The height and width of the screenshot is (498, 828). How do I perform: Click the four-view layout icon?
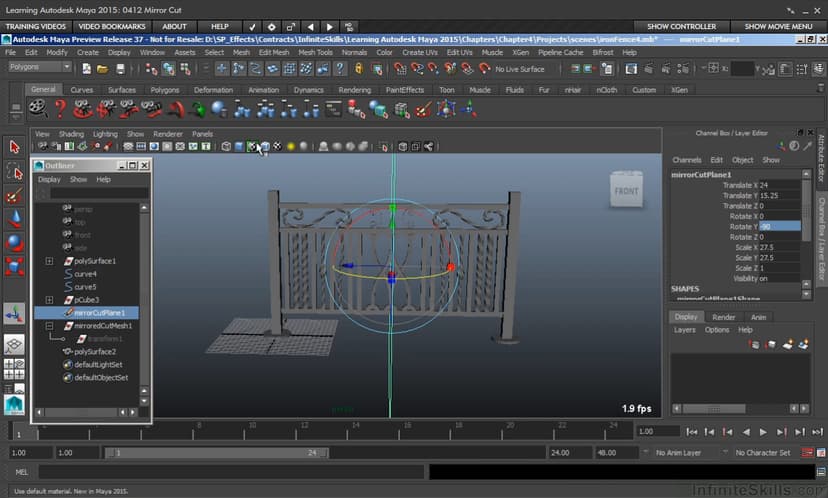pos(14,369)
